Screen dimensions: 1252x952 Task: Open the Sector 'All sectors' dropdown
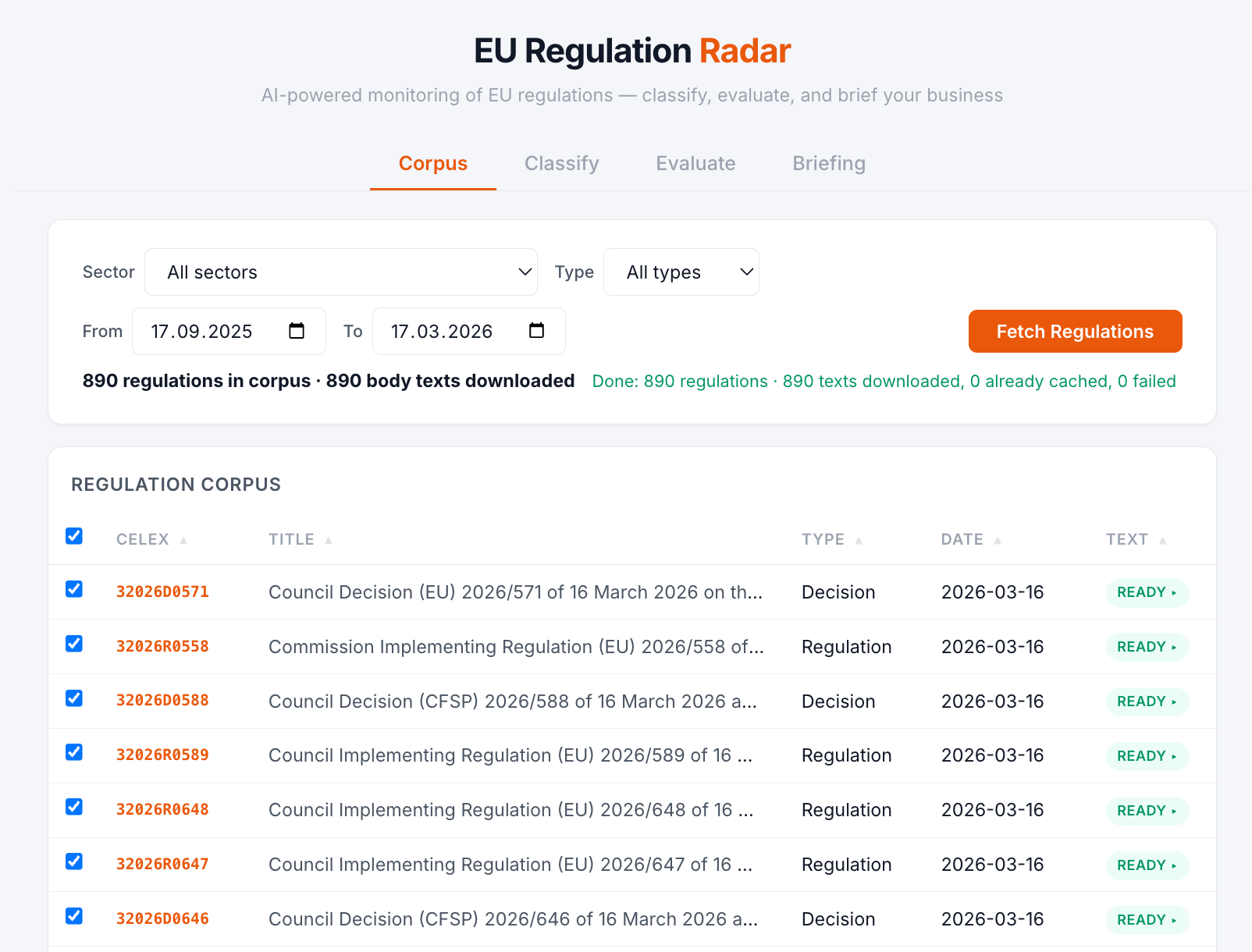[x=341, y=272]
